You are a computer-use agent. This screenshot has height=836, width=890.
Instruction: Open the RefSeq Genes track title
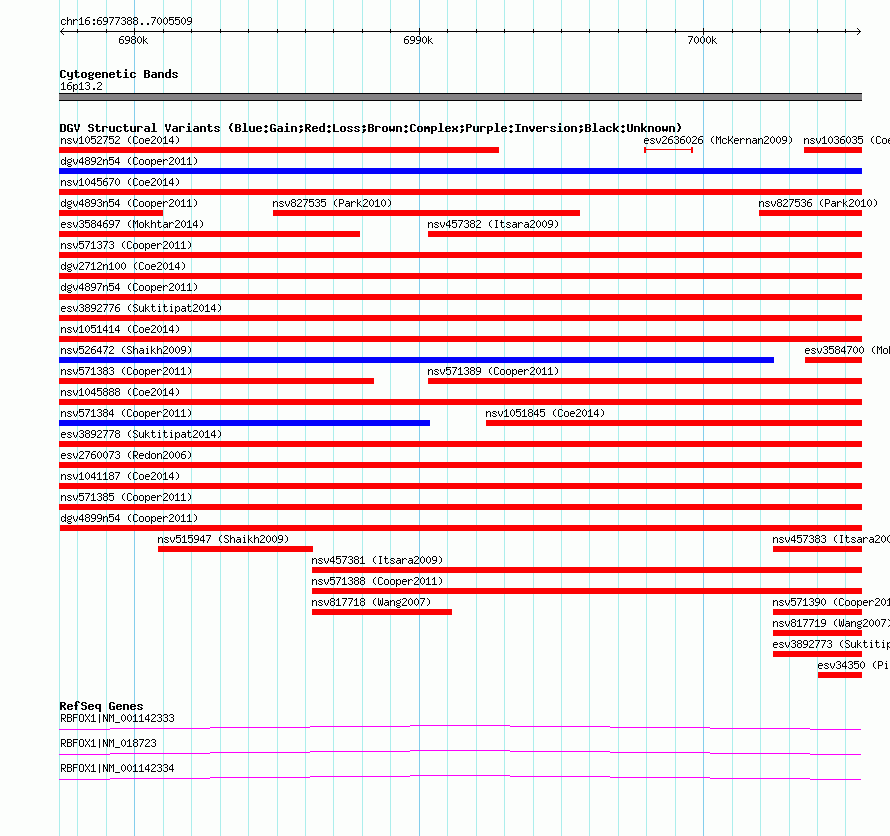click(x=101, y=706)
